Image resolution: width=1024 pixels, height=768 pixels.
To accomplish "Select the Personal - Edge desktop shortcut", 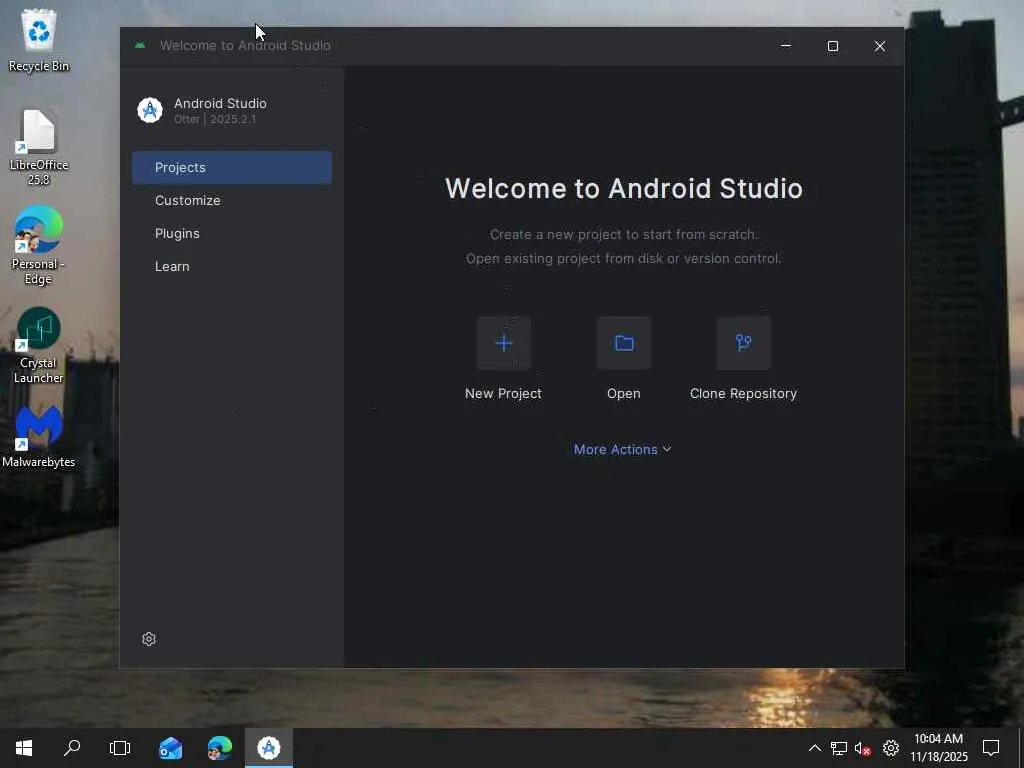I will [x=39, y=246].
